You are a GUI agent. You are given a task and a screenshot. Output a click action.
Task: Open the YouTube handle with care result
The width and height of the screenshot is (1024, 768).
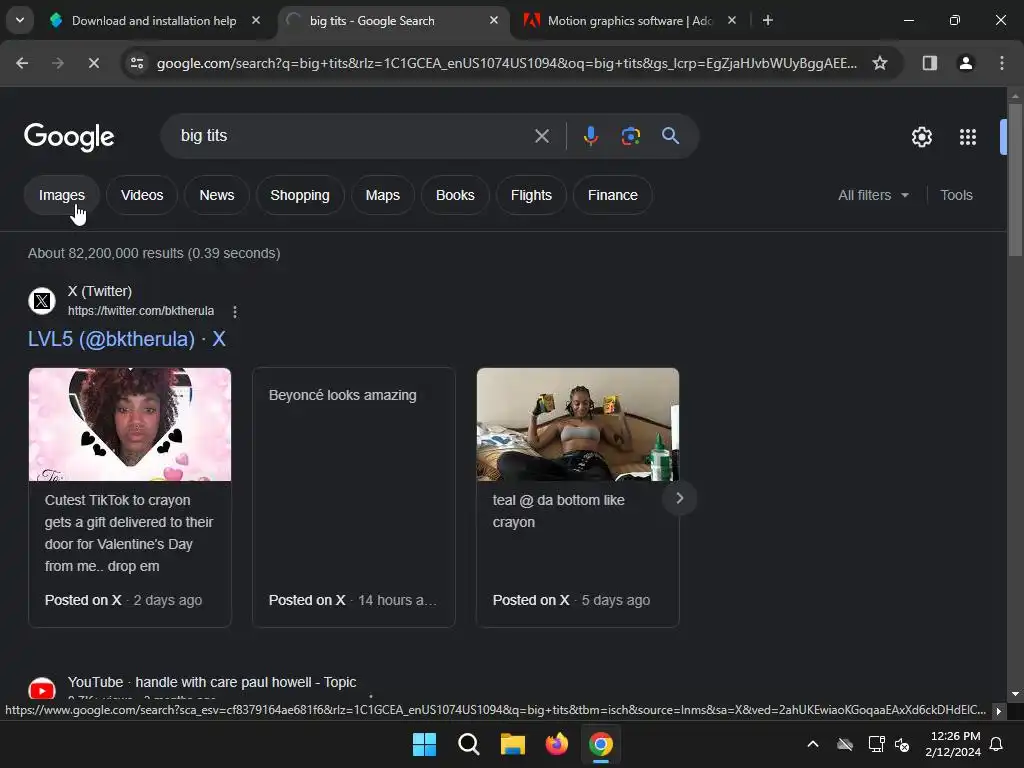[x=212, y=682]
